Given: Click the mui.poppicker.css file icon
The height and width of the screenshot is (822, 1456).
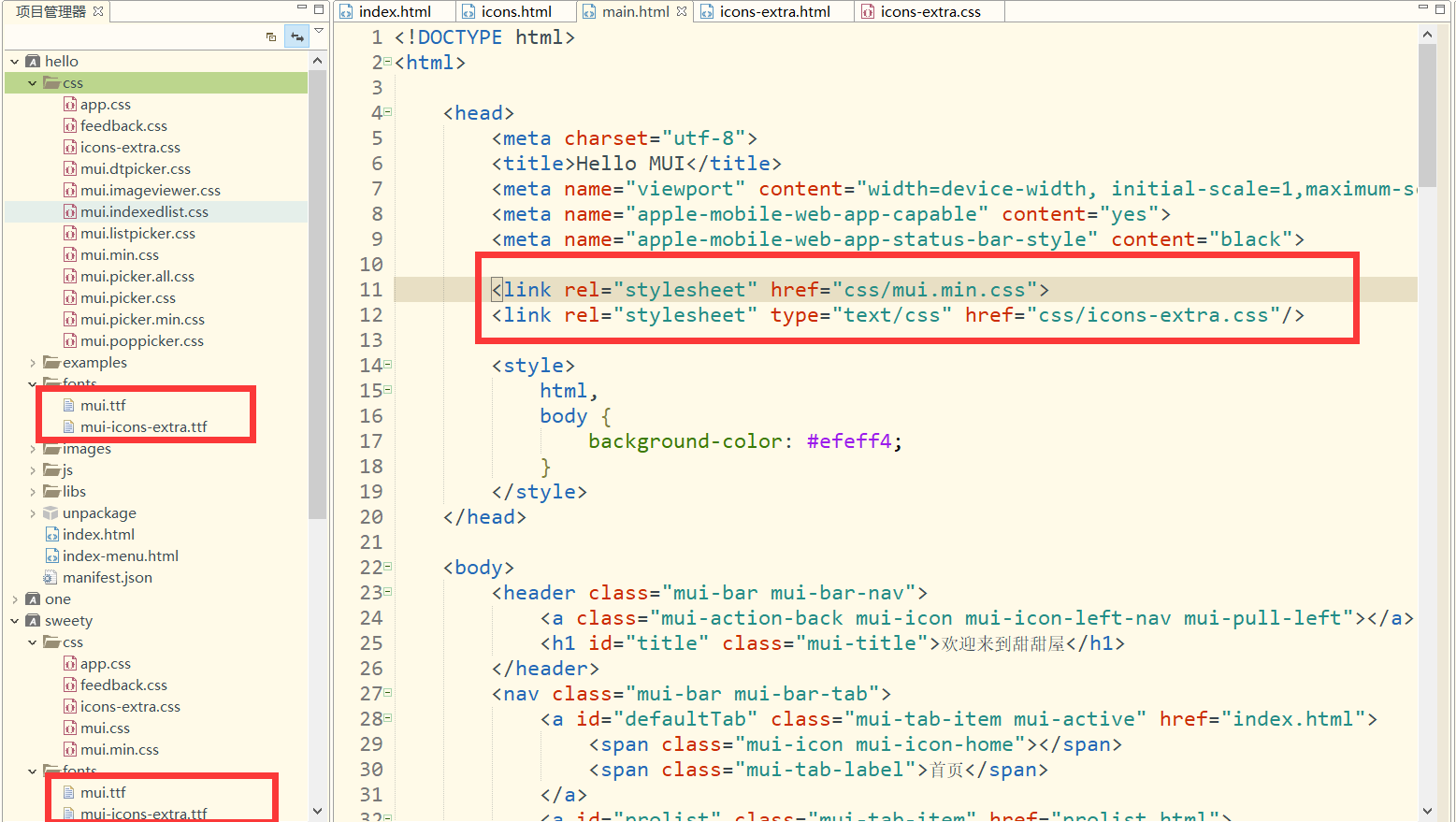Looking at the screenshot, I should (70, 341).
